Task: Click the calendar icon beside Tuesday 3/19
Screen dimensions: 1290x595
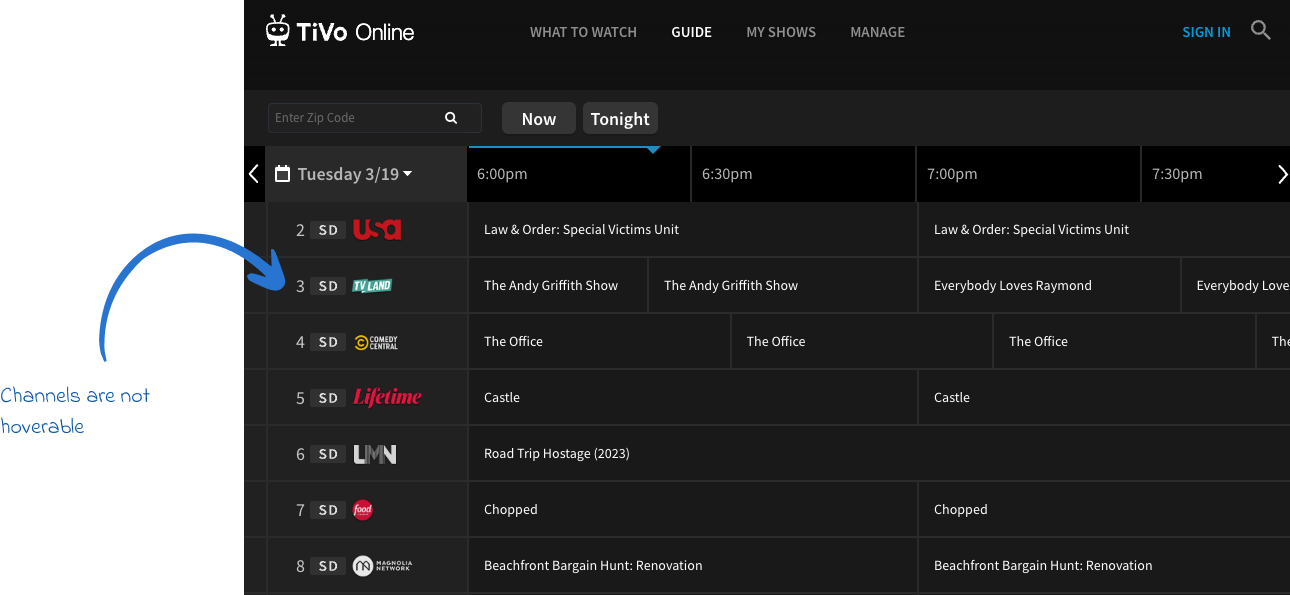Action: tap(282, 174)
